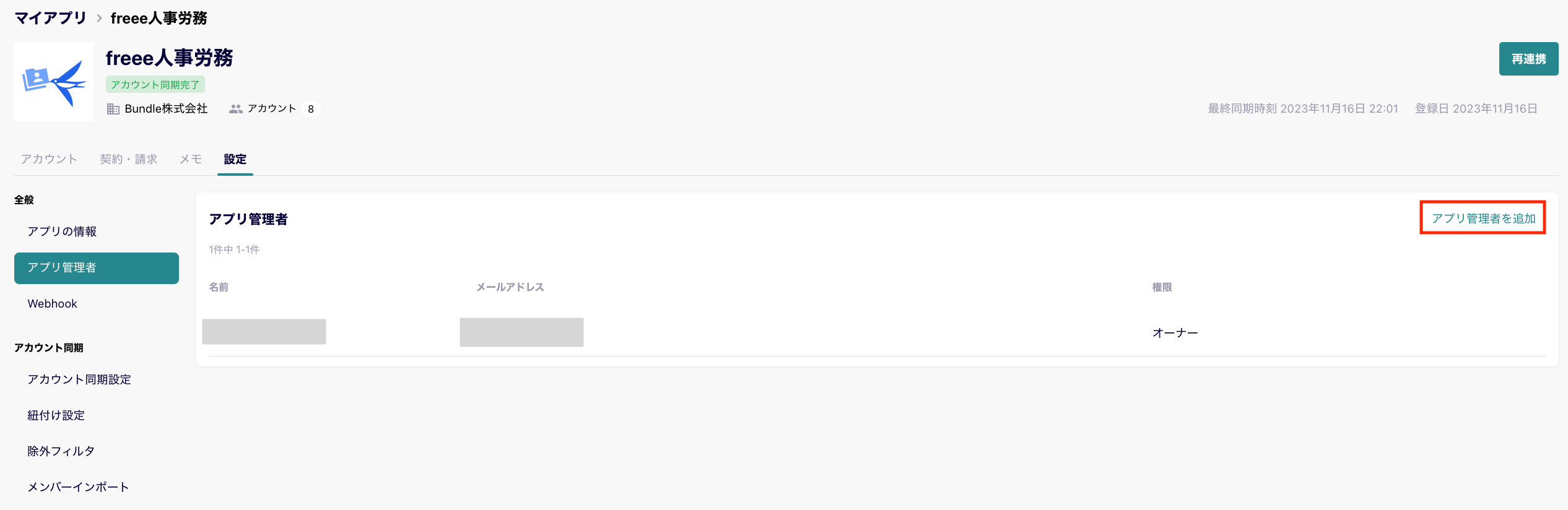The image size is (1568, 510).
Task: Open the 契約・請求 tab
Action: coord(129,159)
